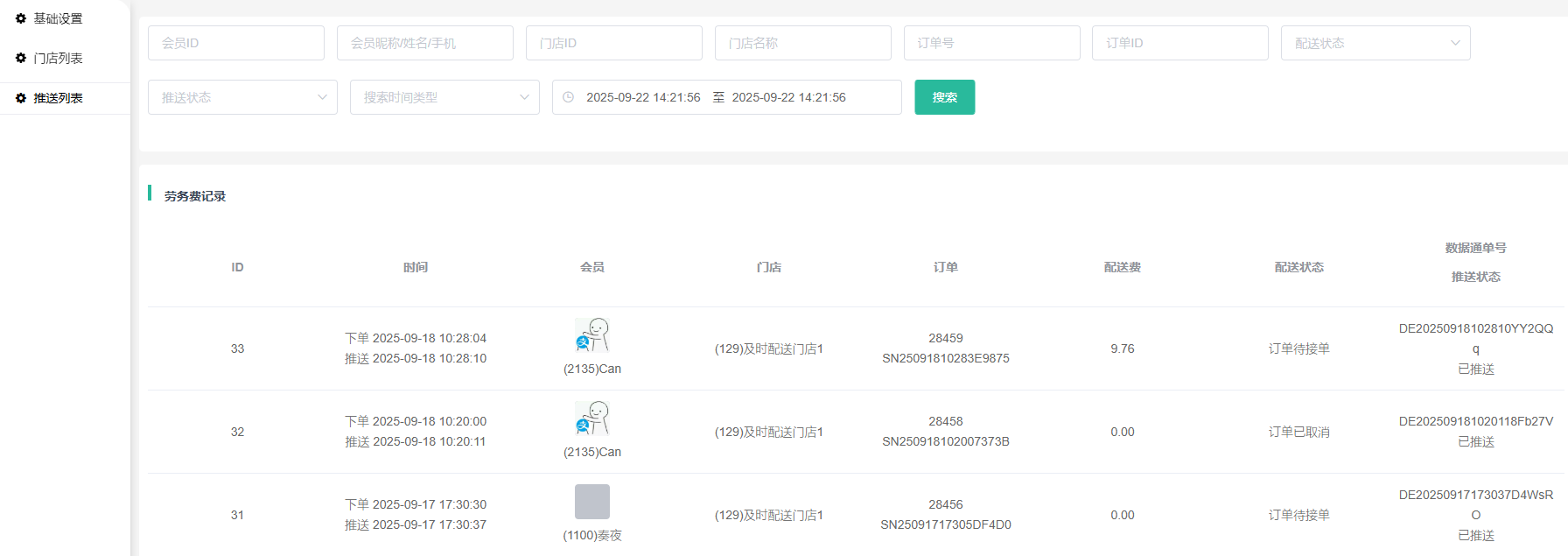Focus the 会员ID input field
Image resolution: width=1568 pixels, height=556 pixels.
(236, 43)
